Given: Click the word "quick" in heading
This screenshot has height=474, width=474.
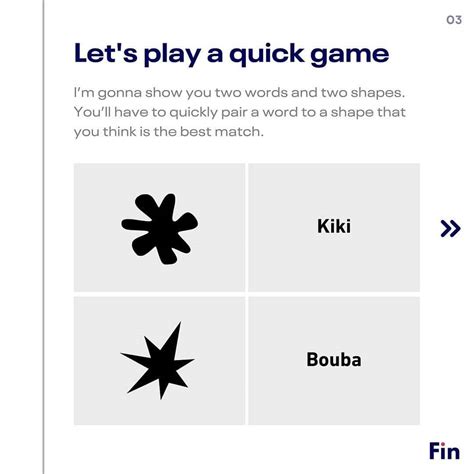Looking at the screenshot, I should click(267, 55).
